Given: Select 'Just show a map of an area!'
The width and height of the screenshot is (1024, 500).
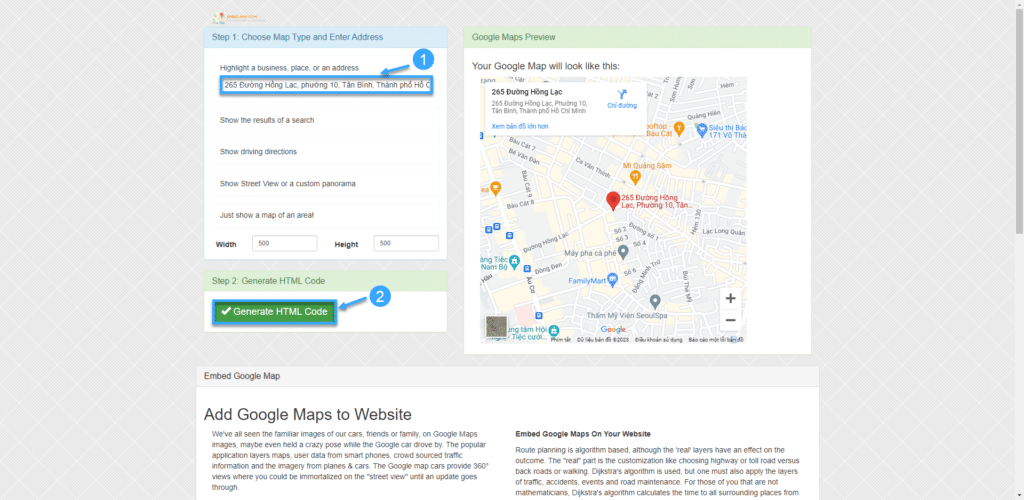Looking at the screenshot, I should pyautogui.click(x=267, y=216).
